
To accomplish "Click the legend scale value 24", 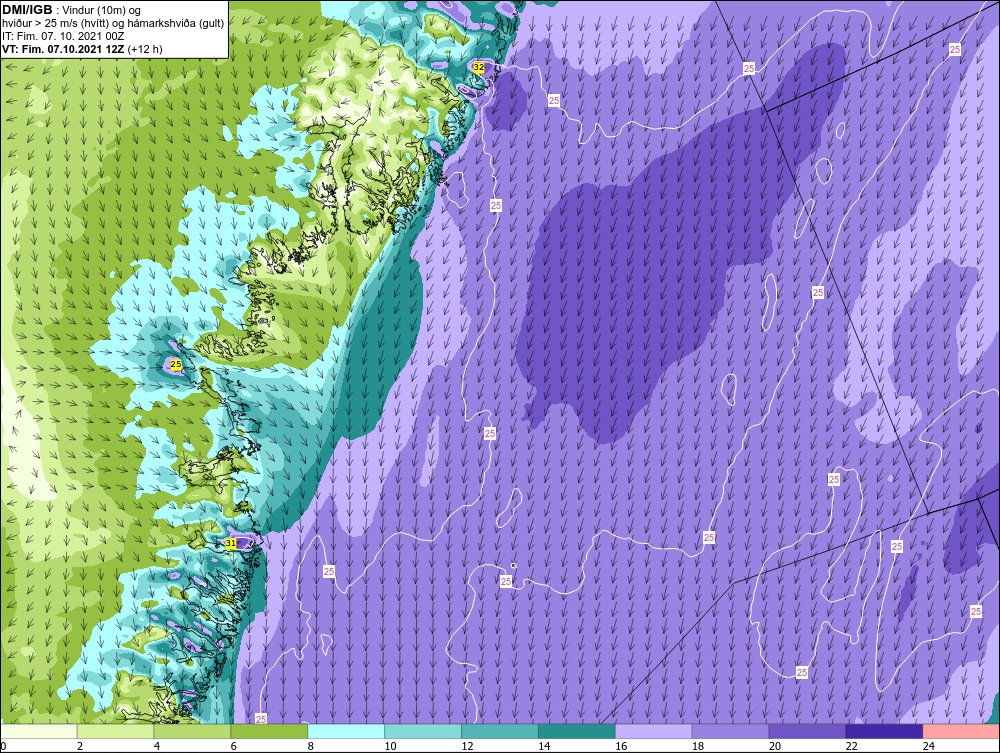I will [929, 746].
